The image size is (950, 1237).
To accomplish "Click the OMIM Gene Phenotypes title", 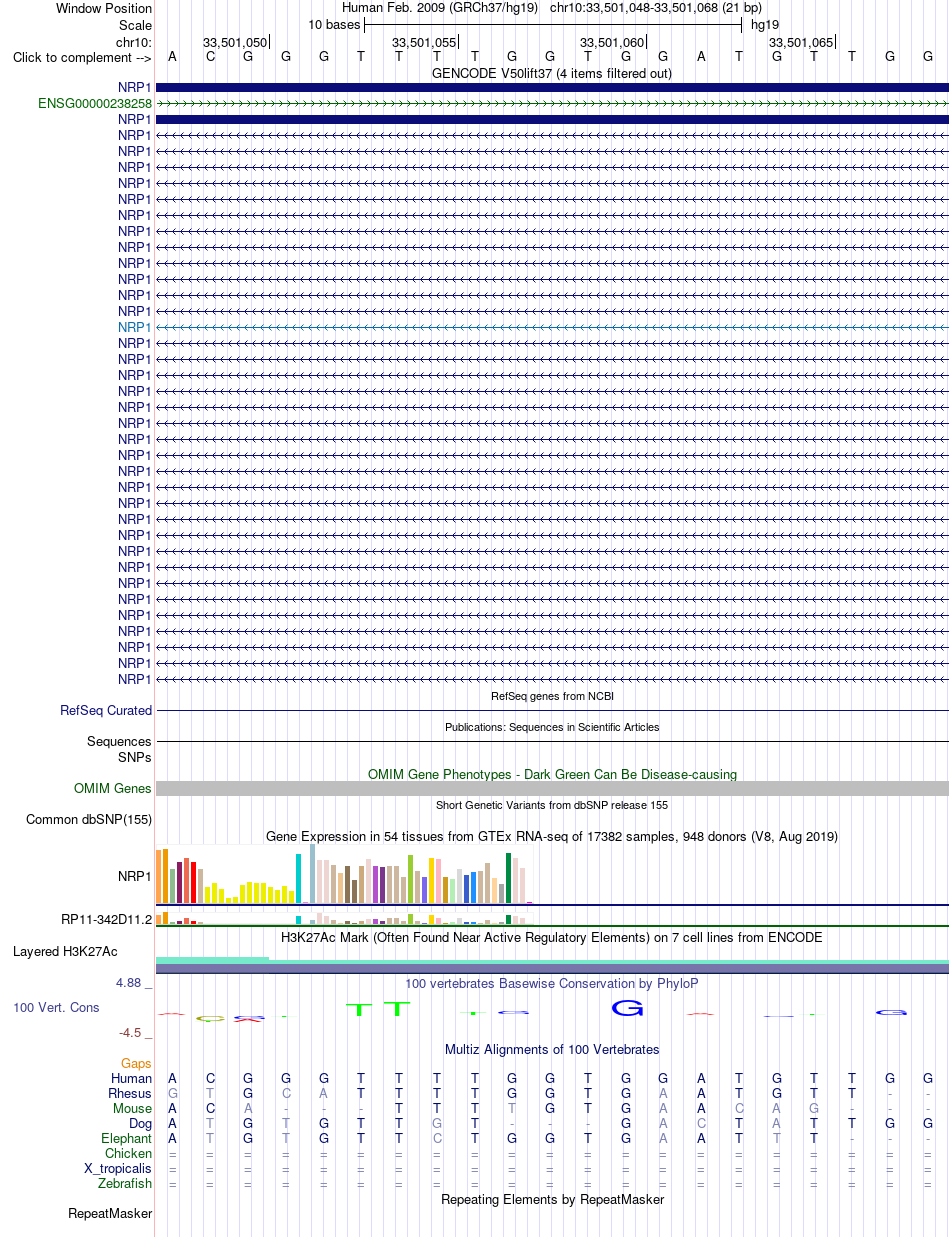I will (x=552, y=774).
